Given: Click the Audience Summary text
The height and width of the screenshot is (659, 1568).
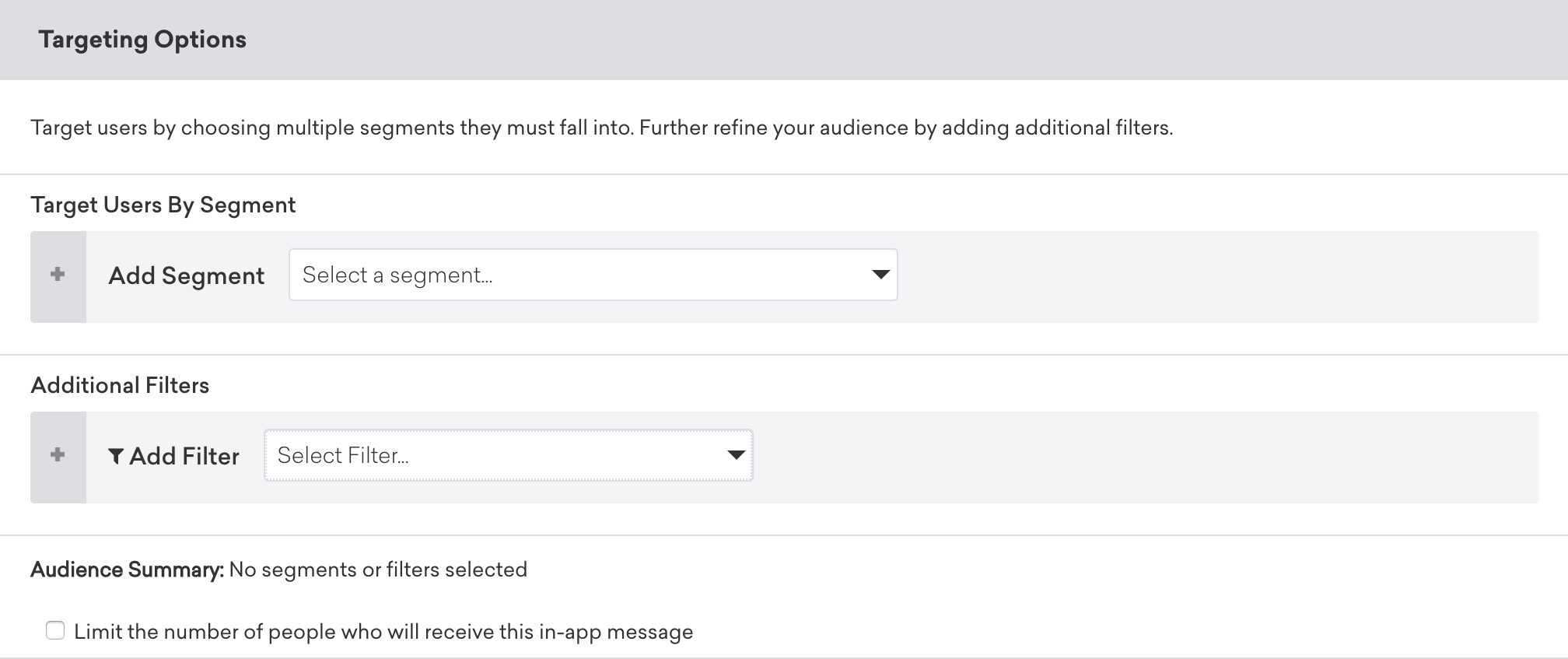Looking at the screenshot, I should 278,570.
